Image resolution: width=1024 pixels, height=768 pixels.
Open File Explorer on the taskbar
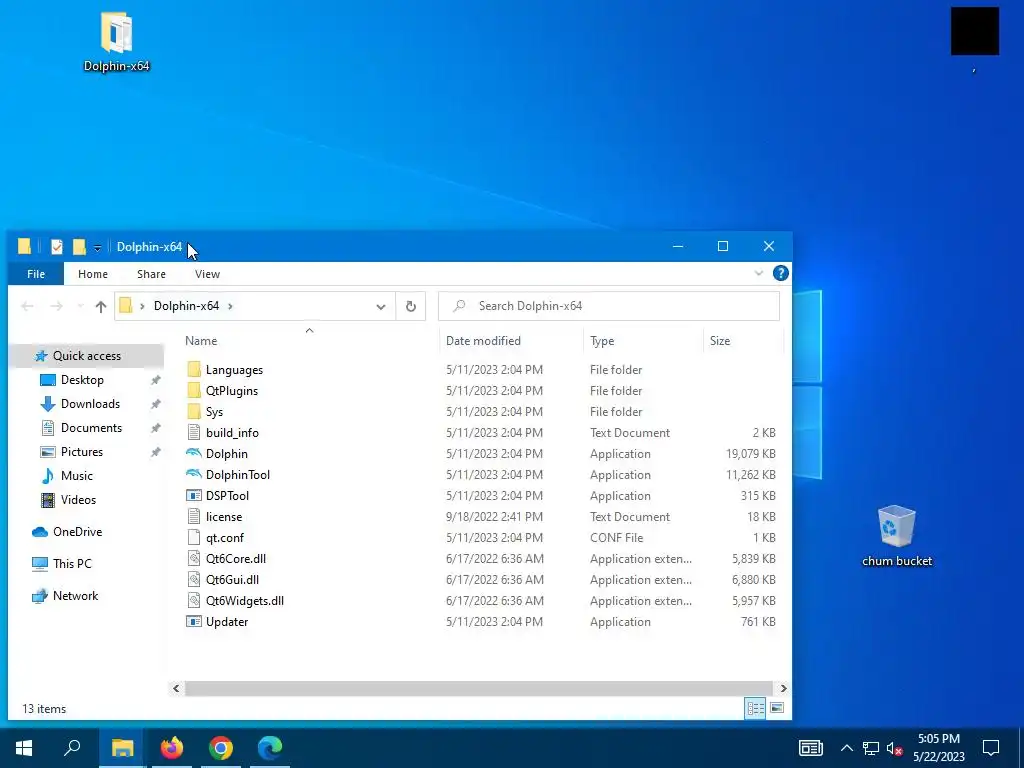[x=122, y=748]
